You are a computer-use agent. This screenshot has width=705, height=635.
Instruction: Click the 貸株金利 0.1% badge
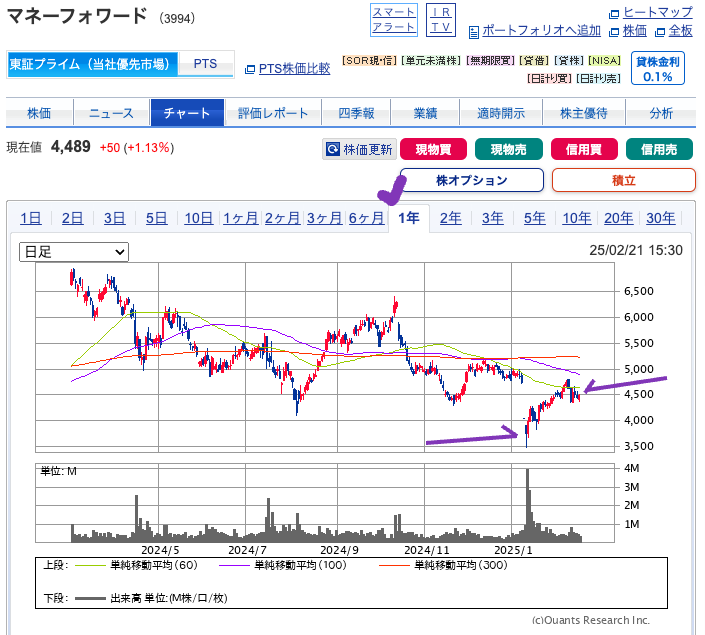tap(658, 68)
